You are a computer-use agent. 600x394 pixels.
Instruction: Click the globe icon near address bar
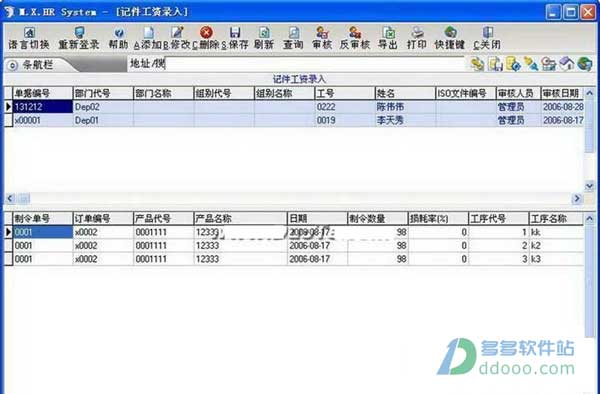(x=585, y=64)
